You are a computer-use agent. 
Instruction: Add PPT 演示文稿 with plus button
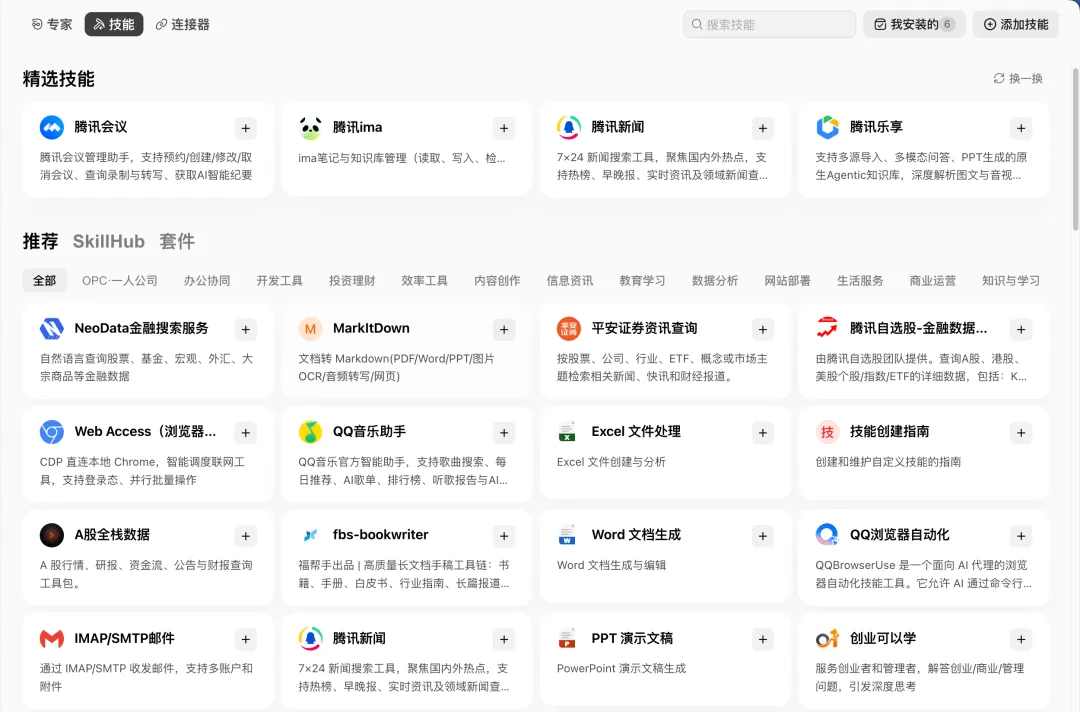762,640
